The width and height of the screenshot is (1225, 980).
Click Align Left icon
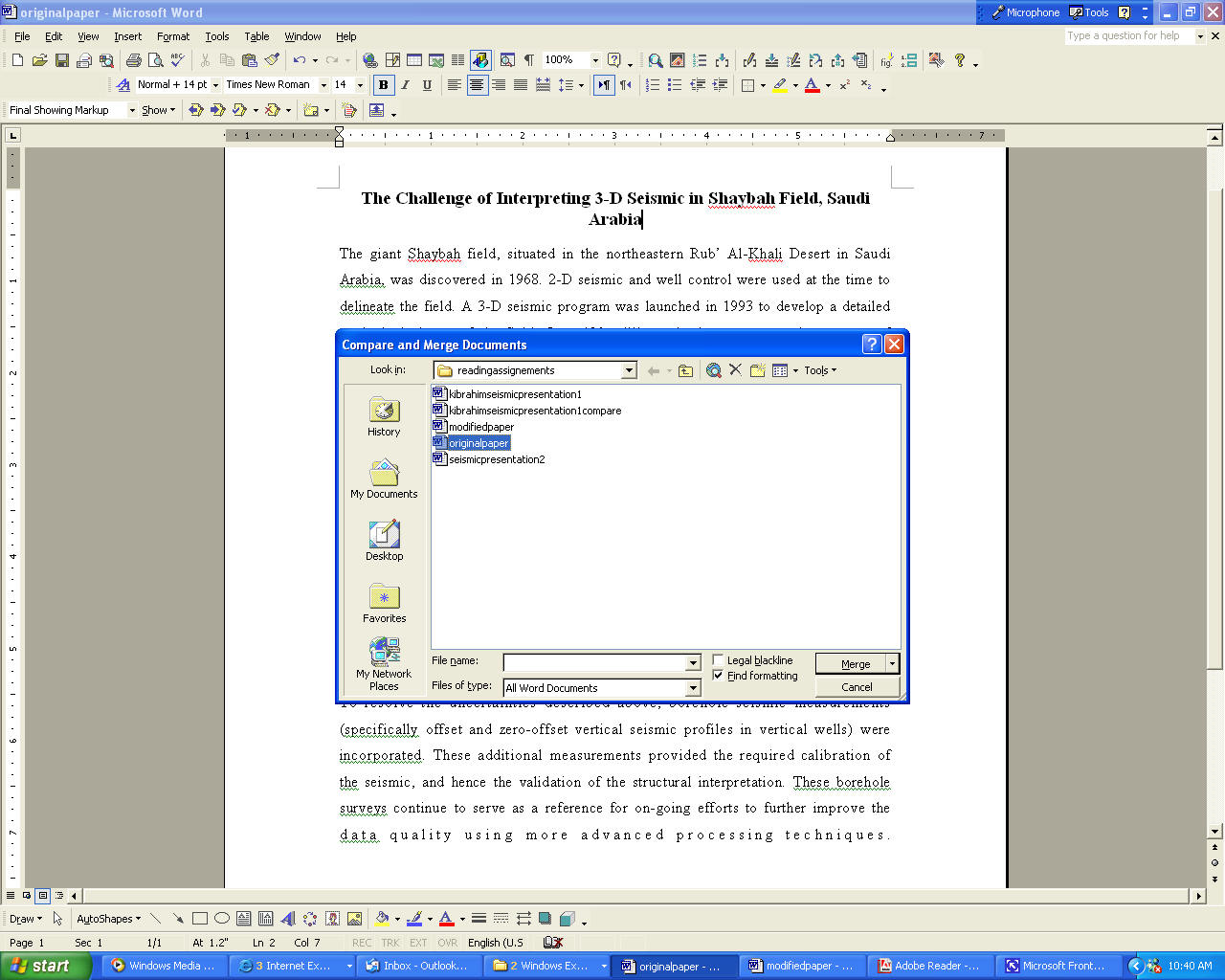455,85
